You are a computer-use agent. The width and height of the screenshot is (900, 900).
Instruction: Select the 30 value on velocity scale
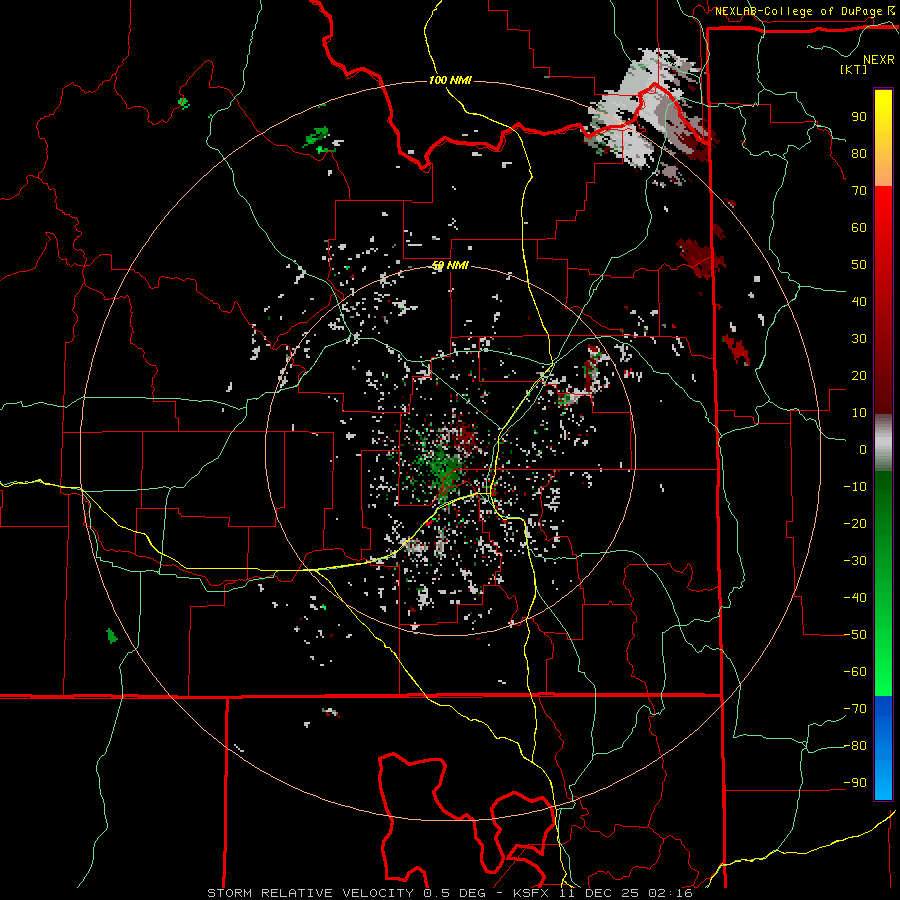pos(859,339)
